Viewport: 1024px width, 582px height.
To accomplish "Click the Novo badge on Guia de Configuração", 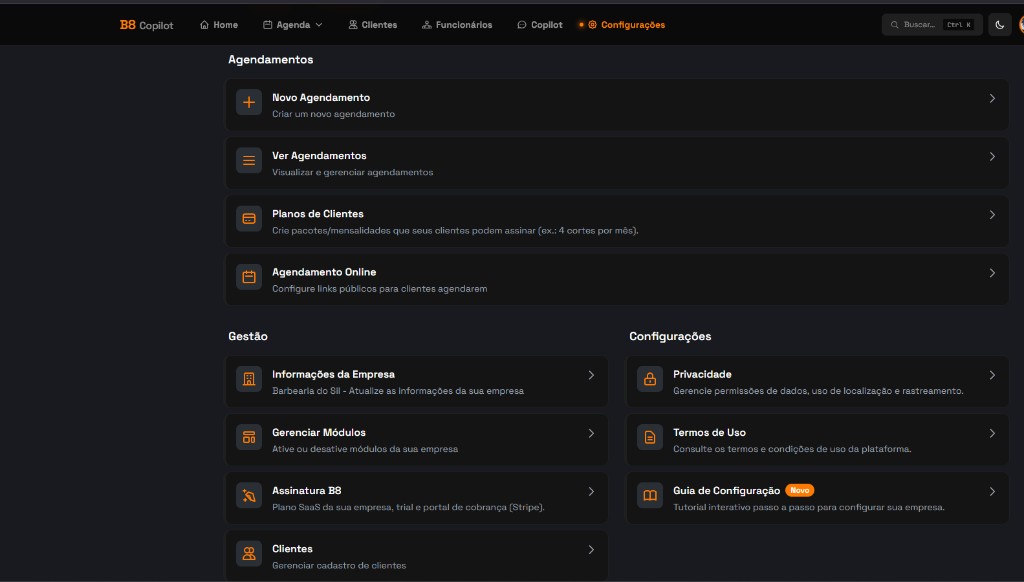I will [x=799, y=490].
